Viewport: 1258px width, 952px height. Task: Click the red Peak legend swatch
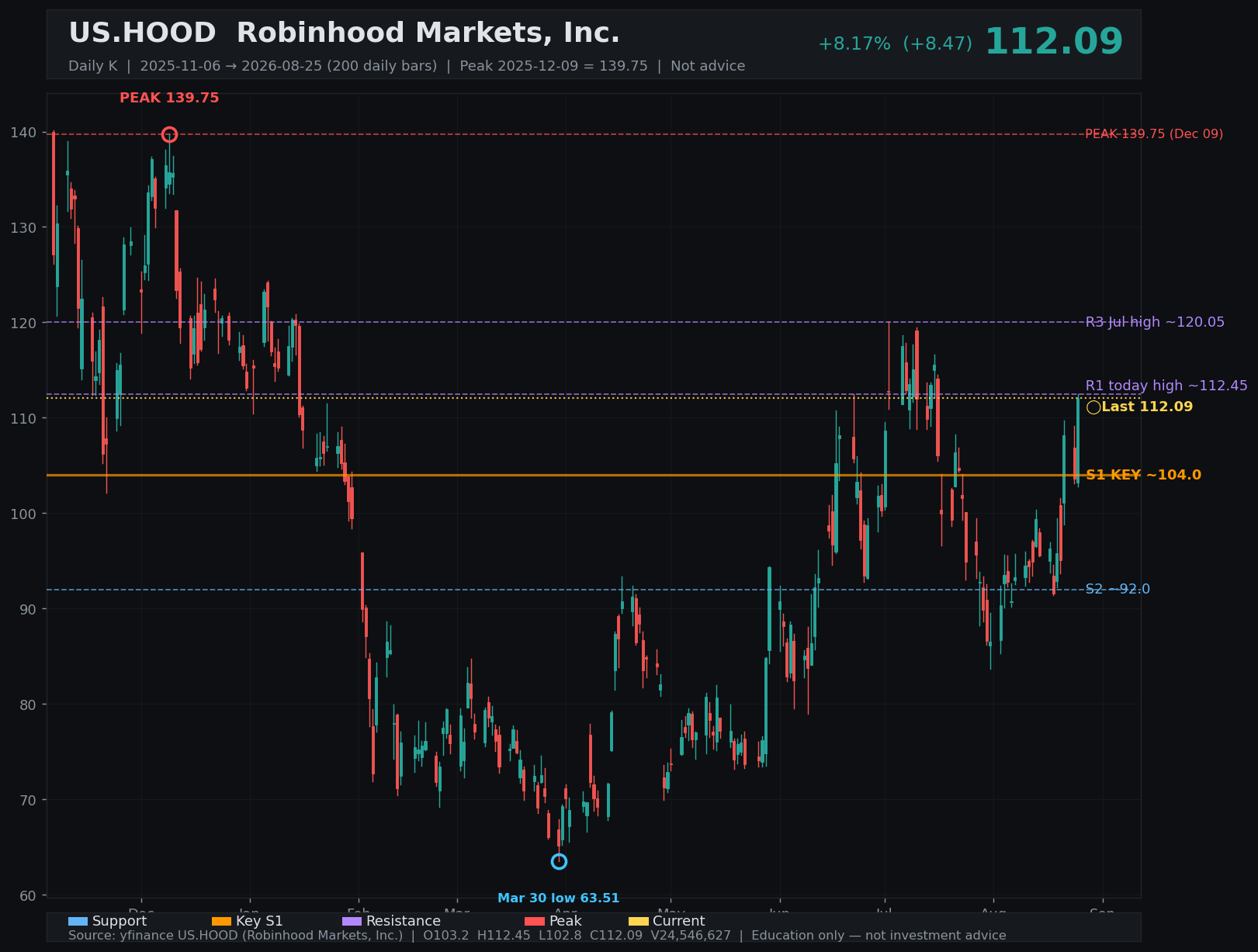click(535, 922)
